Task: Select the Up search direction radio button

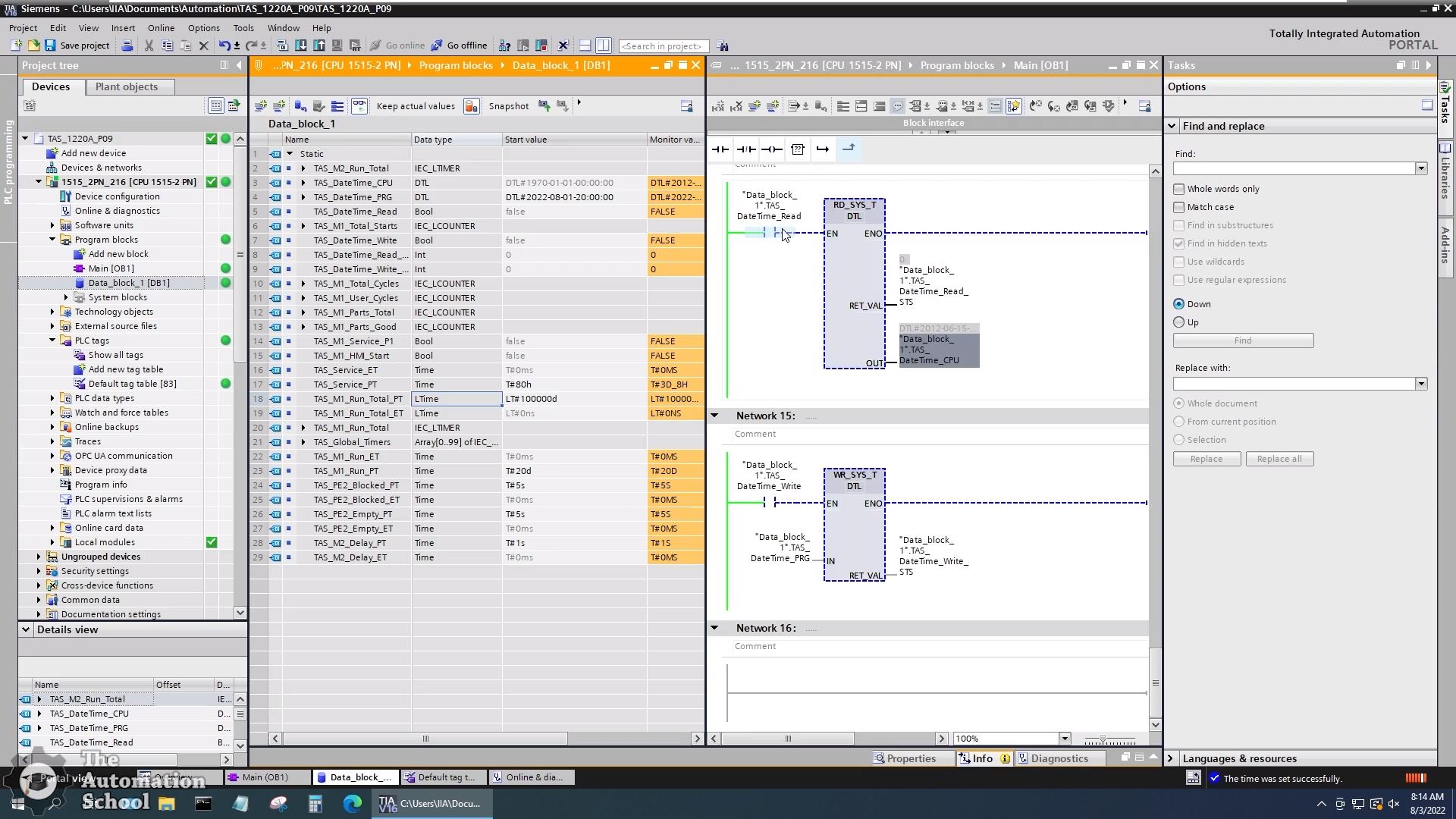Action: [1178, 322]
